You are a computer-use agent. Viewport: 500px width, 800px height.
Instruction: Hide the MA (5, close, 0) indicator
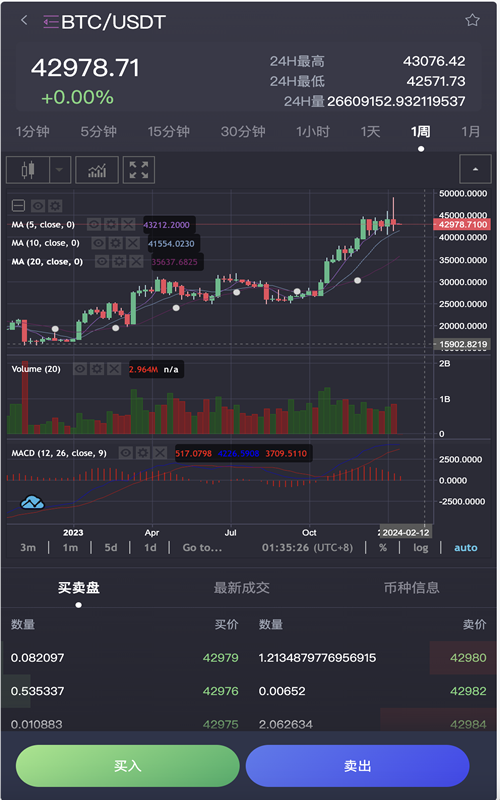[x=94, y=224]
